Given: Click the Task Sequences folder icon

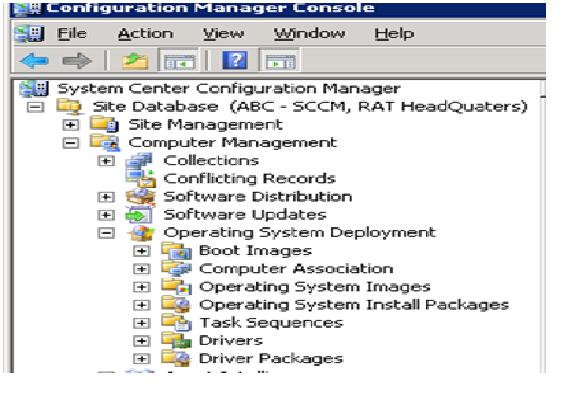Looking at the screenshot, I should (177, 322).
